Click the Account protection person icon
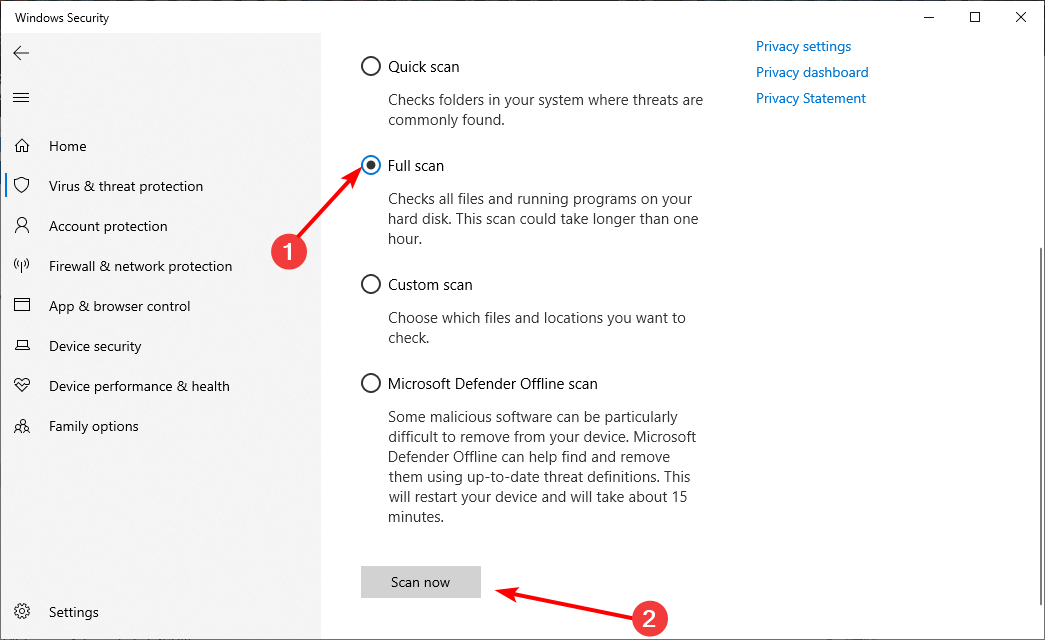This screenshot has height=640, width=1045. [22, 226]
